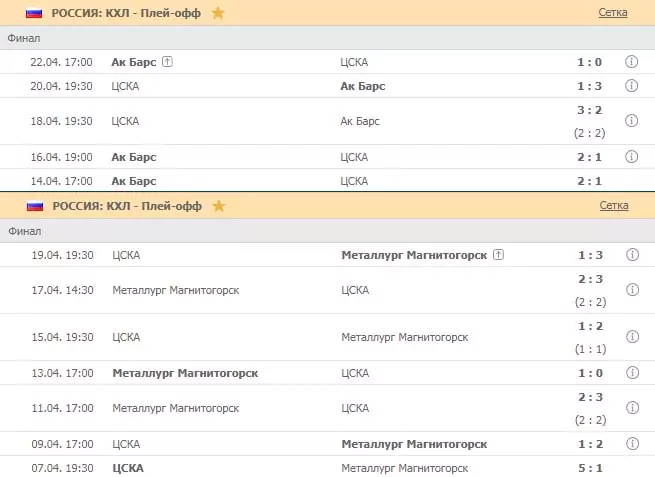Click bold home team ЦСКА in 07.04 row
The image size is (655, 477).
tap(128, 468)
